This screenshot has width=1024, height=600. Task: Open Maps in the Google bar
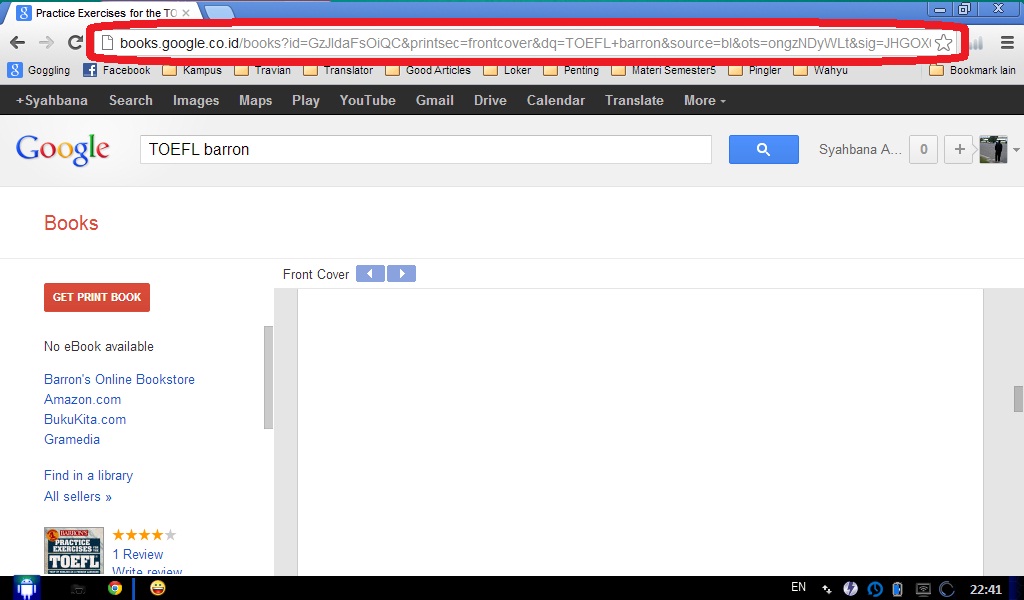(x=255, y=101)
